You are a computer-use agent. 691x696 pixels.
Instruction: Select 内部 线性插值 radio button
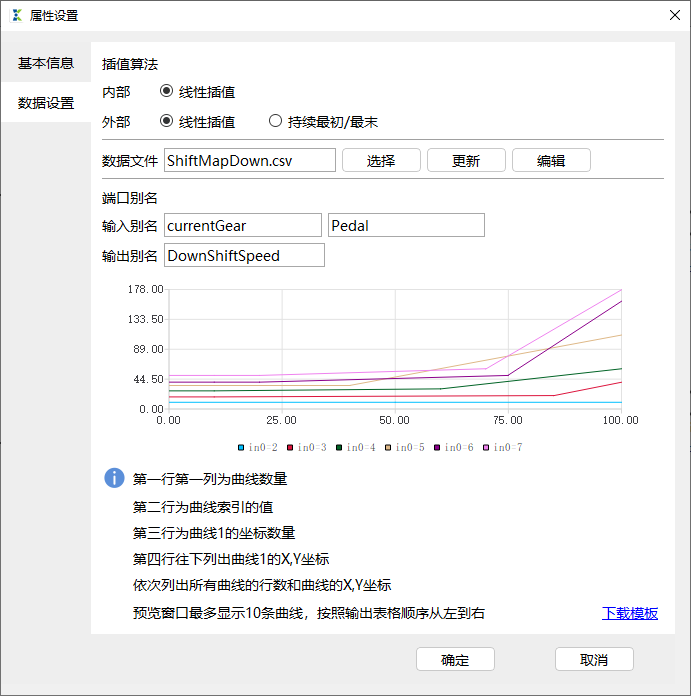tap(166, 91)
